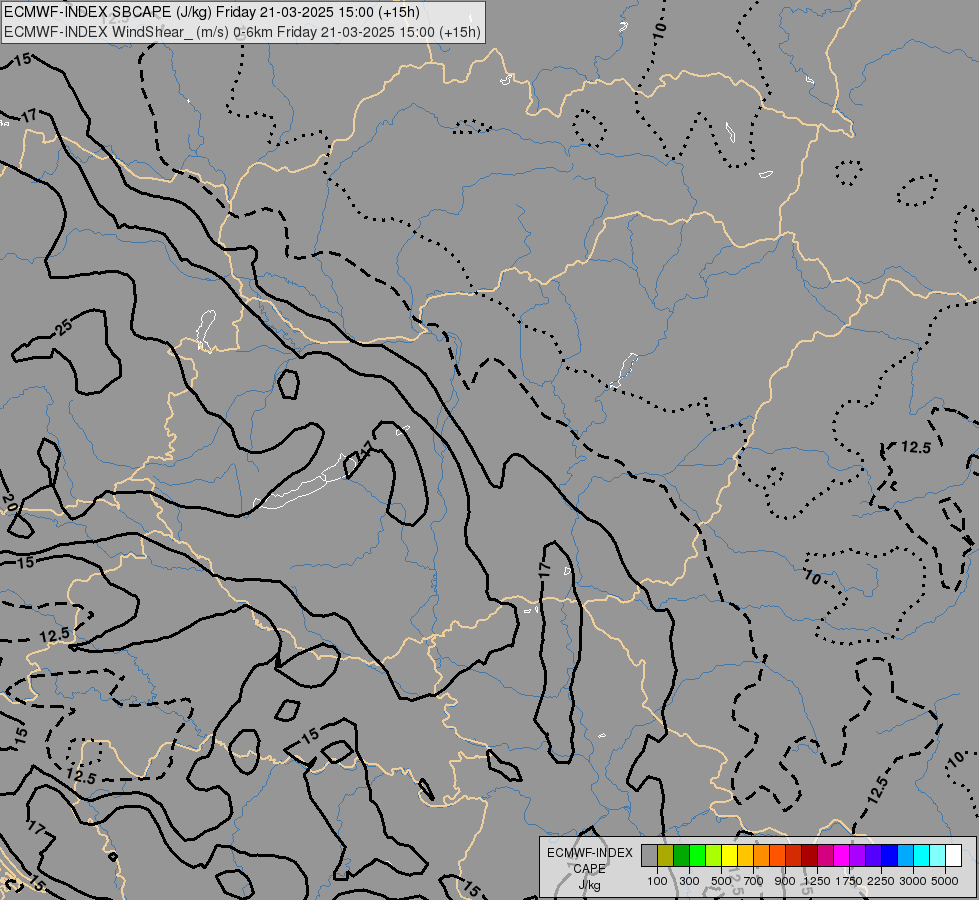Click the crimson-pink swatch right of the 1250 tick
This screenshot has width=979, height=900.
click(x=825, y=855)
